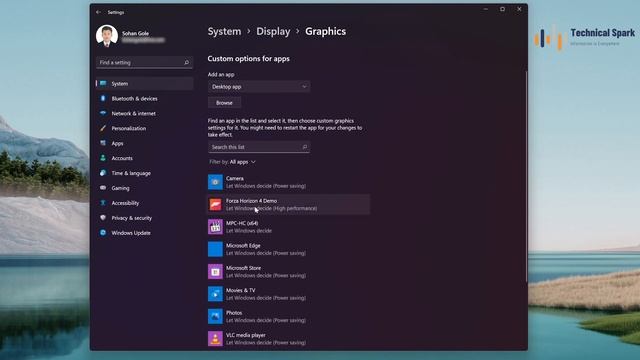Open the Accounts sidebar icon
640x360 pixels.
pos(103,158)
